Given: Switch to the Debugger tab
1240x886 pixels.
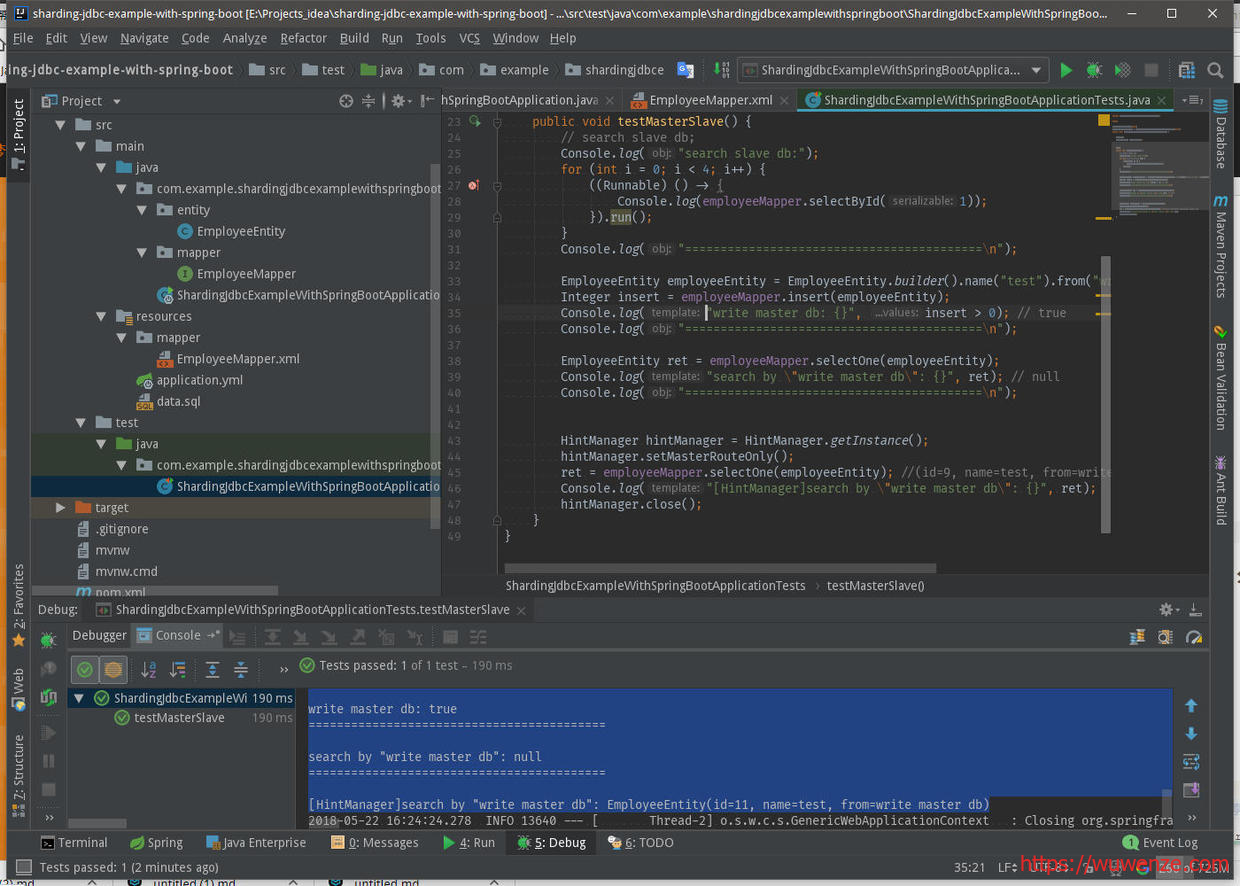Looking at the screenshot, I should pos(99,635).
